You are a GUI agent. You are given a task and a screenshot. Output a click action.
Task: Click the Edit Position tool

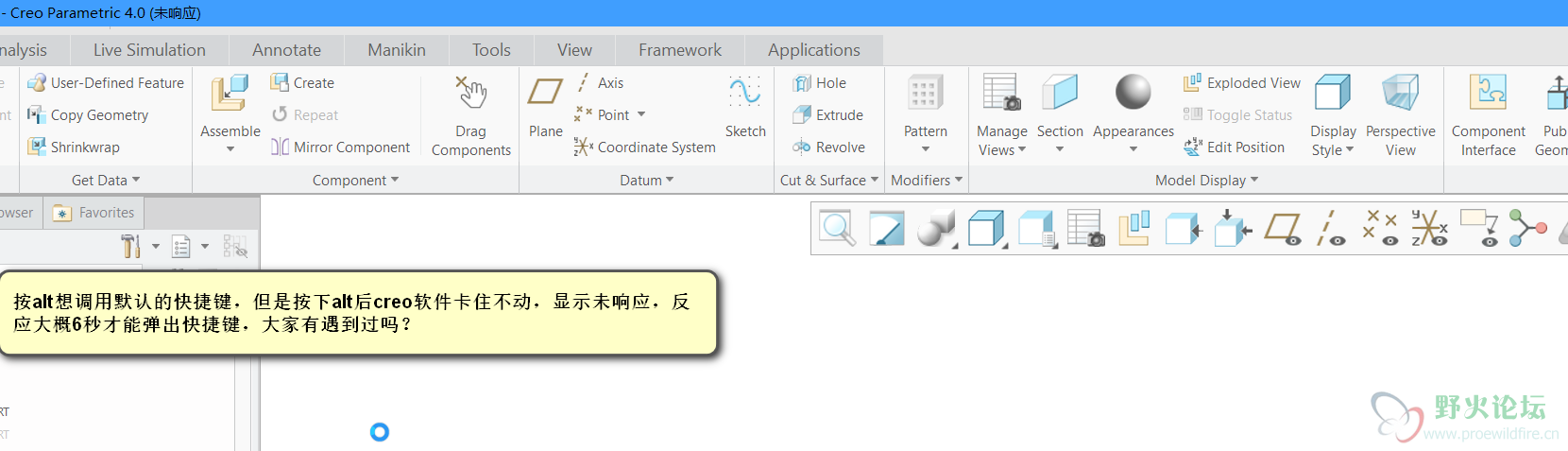point(1235,147)
